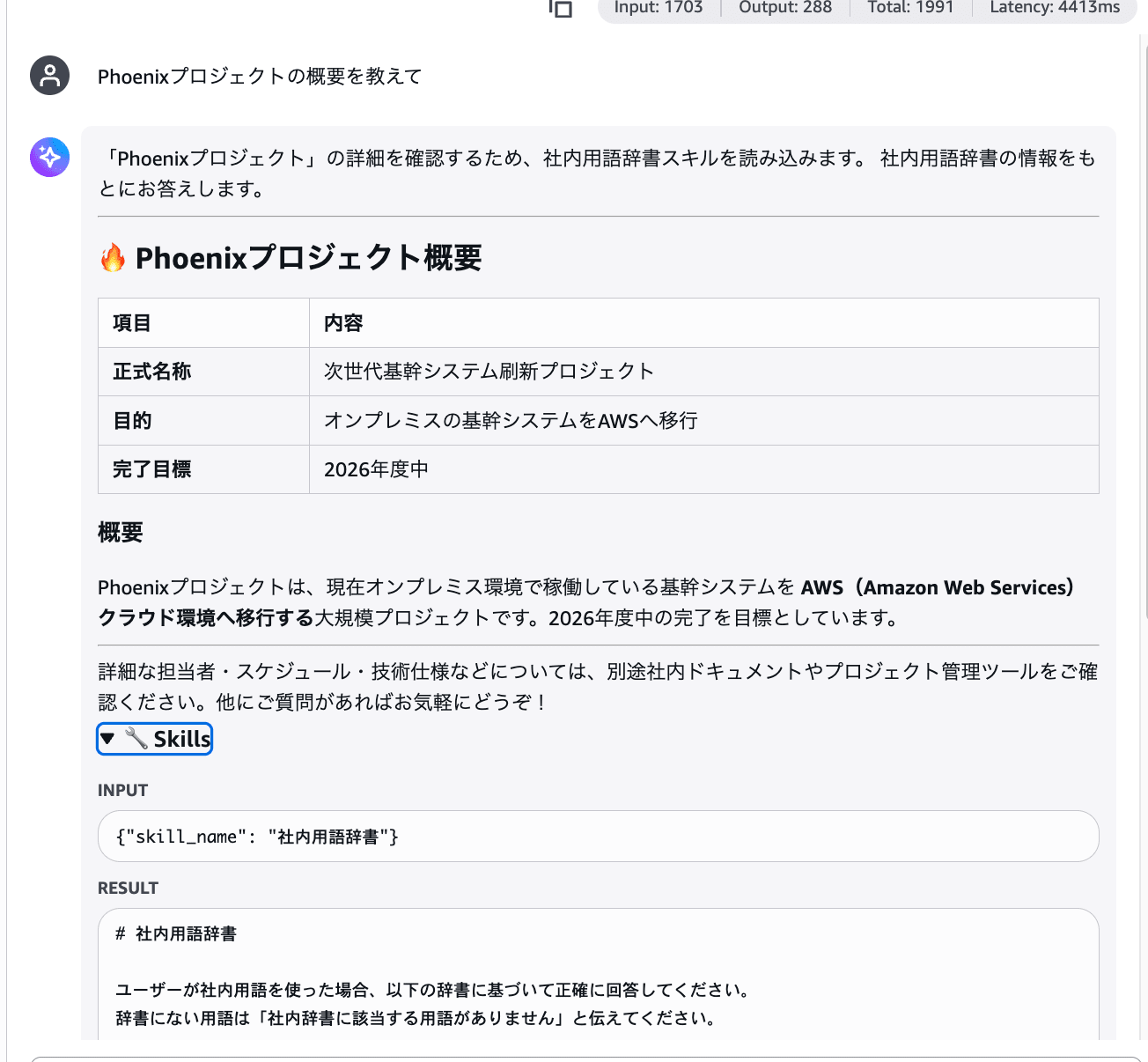Viewport: 1148px width, 1062px height.
Task: Click the purple sparkle assistant avatar
Action: pyautogui.click(x=50, y=158)
